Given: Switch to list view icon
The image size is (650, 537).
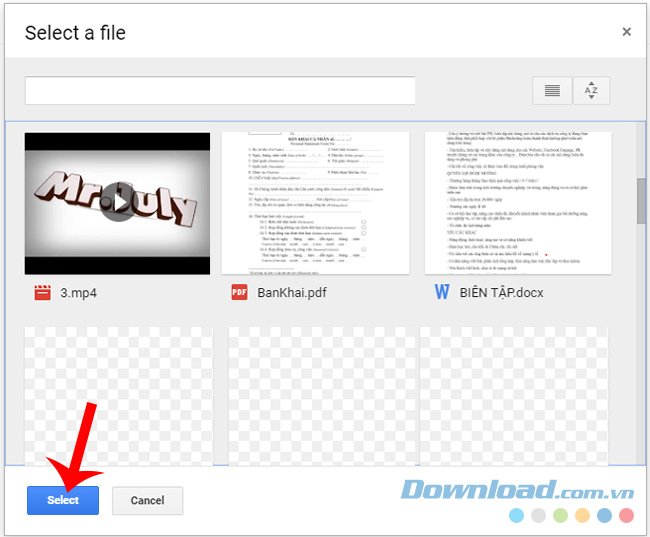Looking at the screenshot, I should (x=552, y=90).
